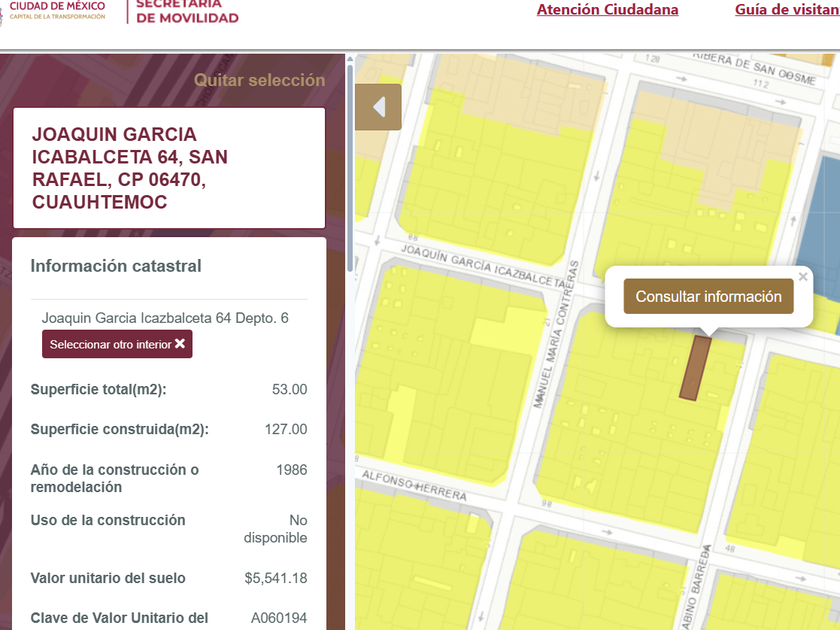Click Consultar información button
Image resolution: width=840 pixels, height=630 pixels.
pyautogui.click(x=708, y=296)
